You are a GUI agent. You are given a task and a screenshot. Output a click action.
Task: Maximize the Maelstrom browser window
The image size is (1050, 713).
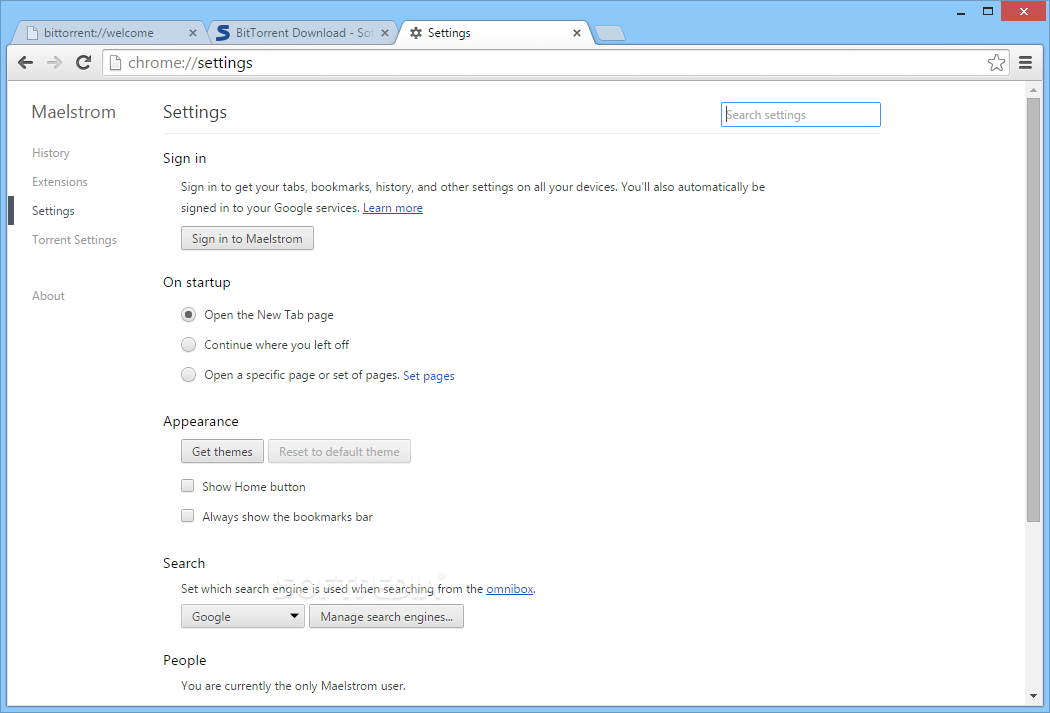[987, 11]
